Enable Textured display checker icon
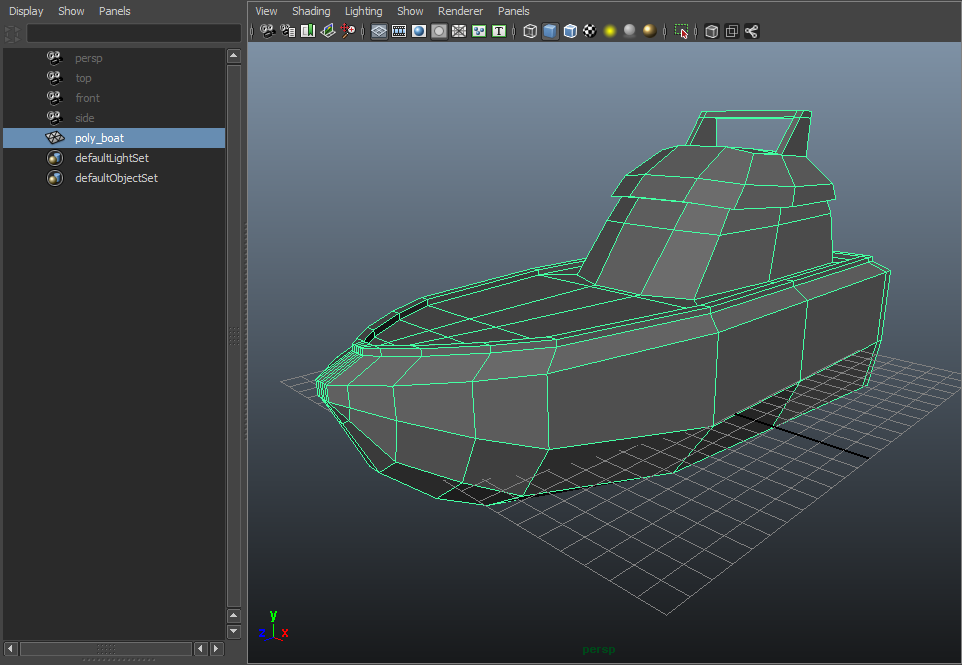 point(590,31)
